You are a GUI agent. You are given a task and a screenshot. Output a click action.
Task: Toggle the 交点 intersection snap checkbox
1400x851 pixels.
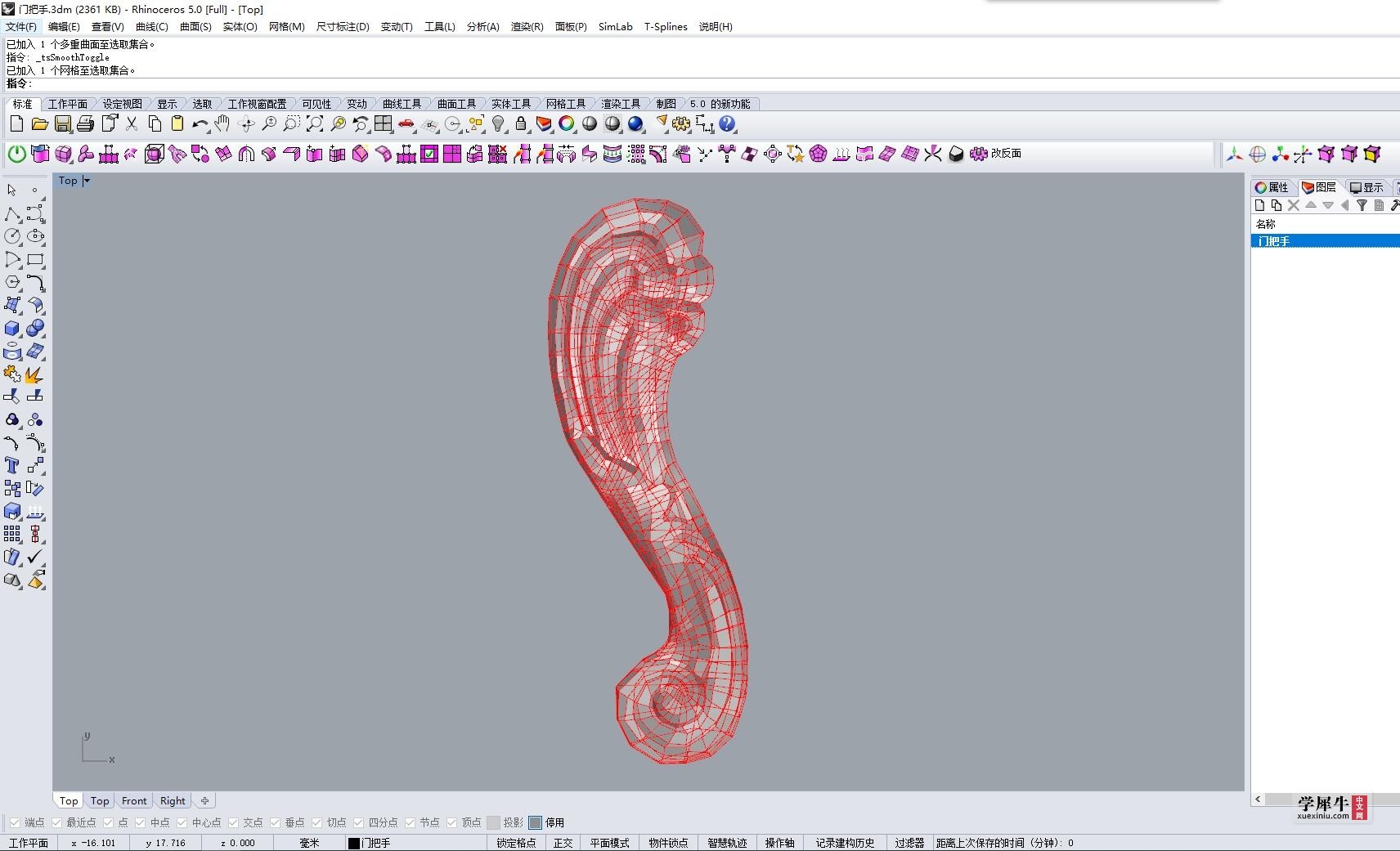[x=233, y=822]
